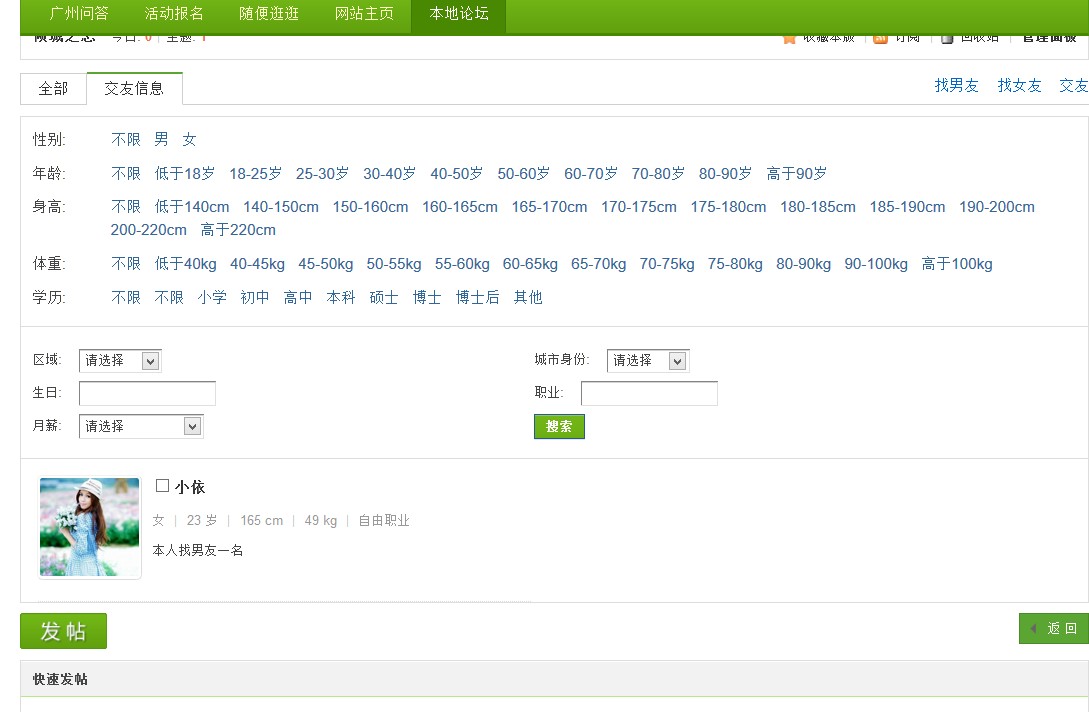Click the green 搜索 button
Screen dimensions: 1089x712
coord(559,427)
